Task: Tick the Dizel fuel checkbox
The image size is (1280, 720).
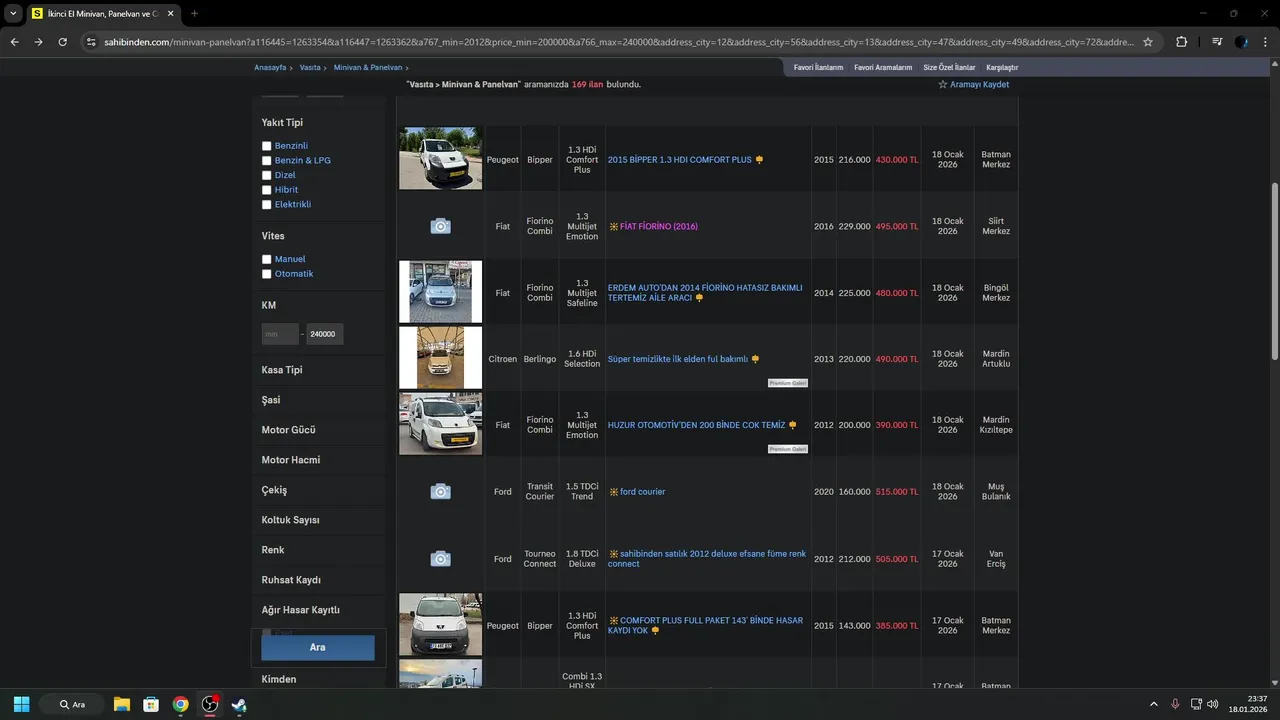Action: (267, 175)
